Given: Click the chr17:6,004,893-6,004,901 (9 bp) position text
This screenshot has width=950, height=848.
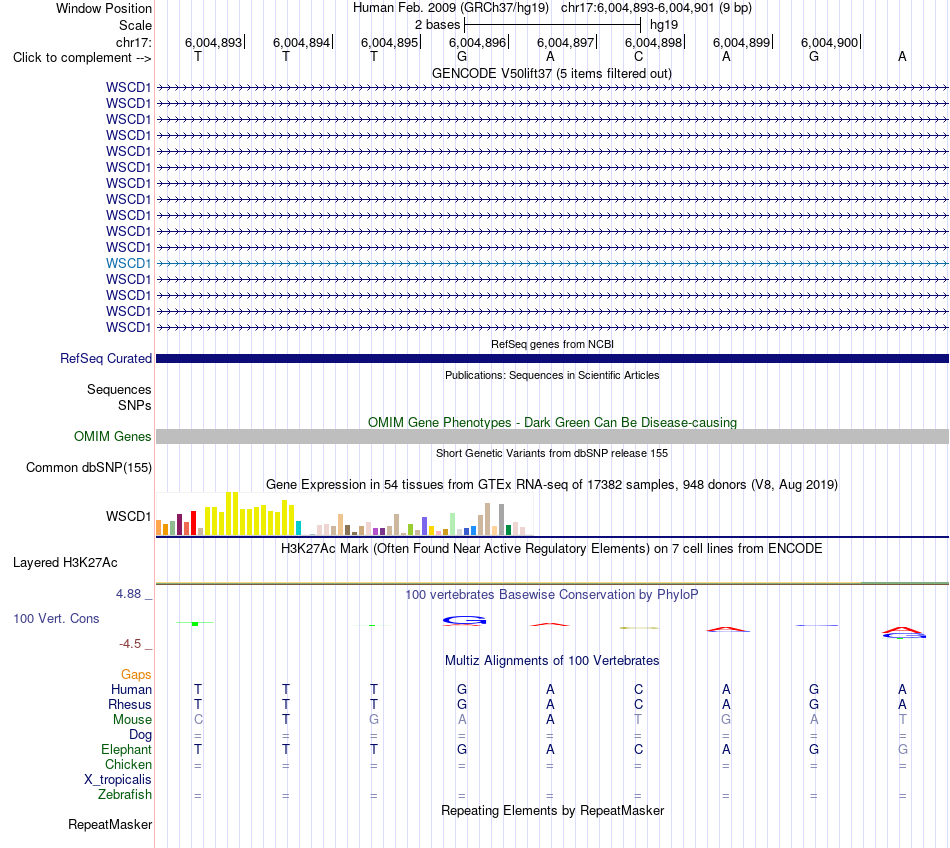Looking at the screenshot, I should click(x=656, y=8).
